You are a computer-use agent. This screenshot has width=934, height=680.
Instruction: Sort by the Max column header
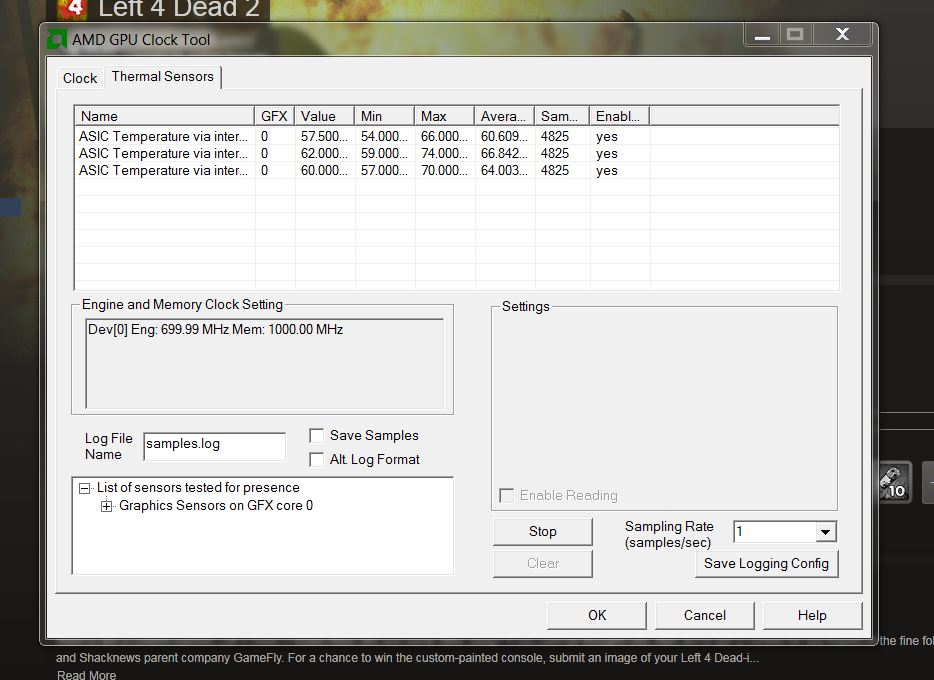tap(445, 116)
